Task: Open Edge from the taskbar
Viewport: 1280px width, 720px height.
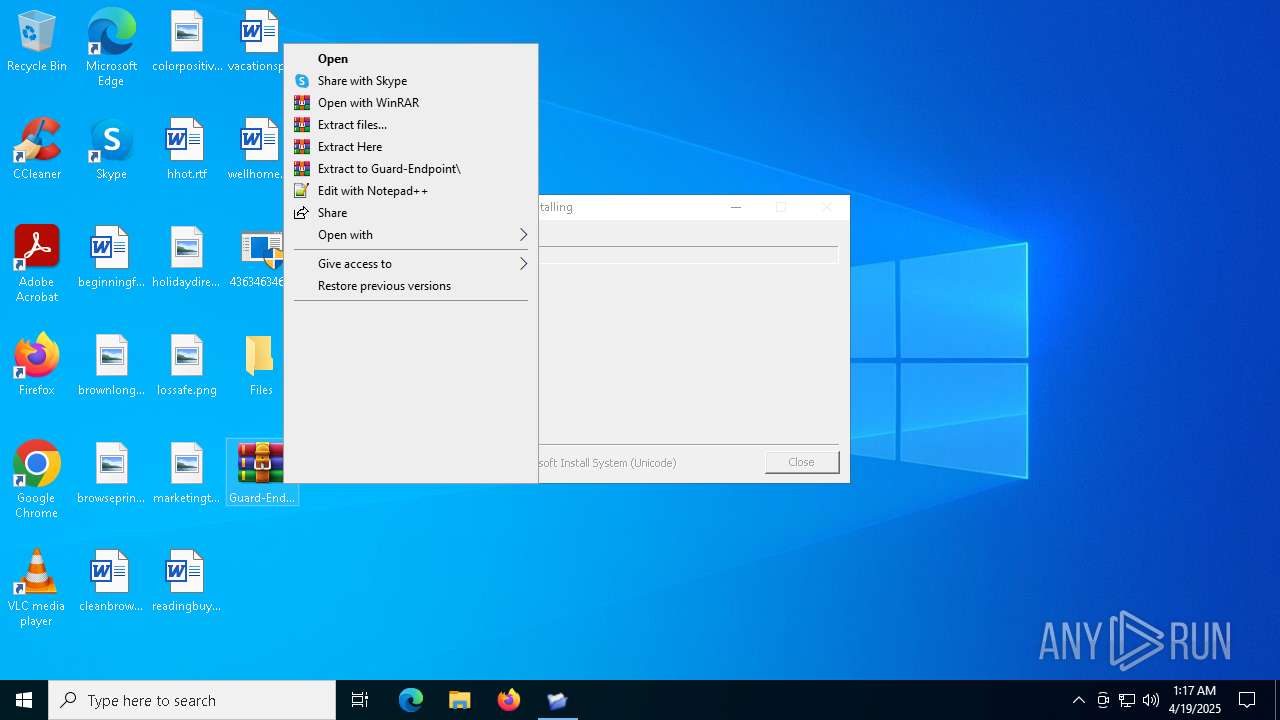Action: click(x=411, y=700)
